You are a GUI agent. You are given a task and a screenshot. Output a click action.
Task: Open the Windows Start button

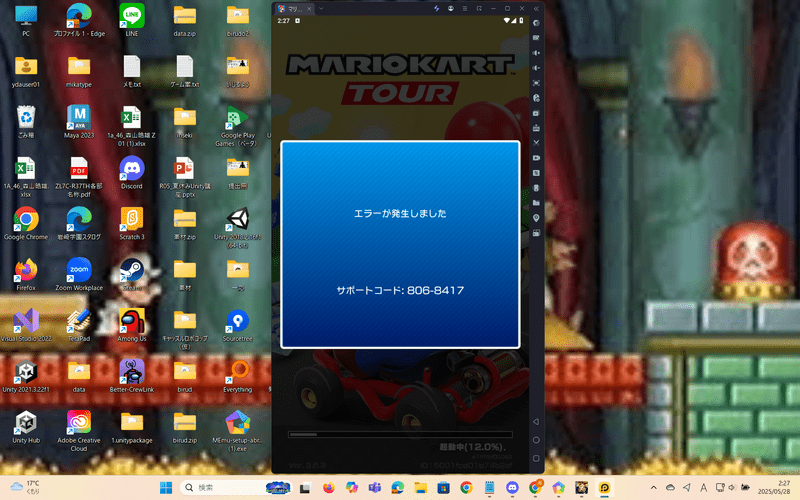(x=166, y=488)
